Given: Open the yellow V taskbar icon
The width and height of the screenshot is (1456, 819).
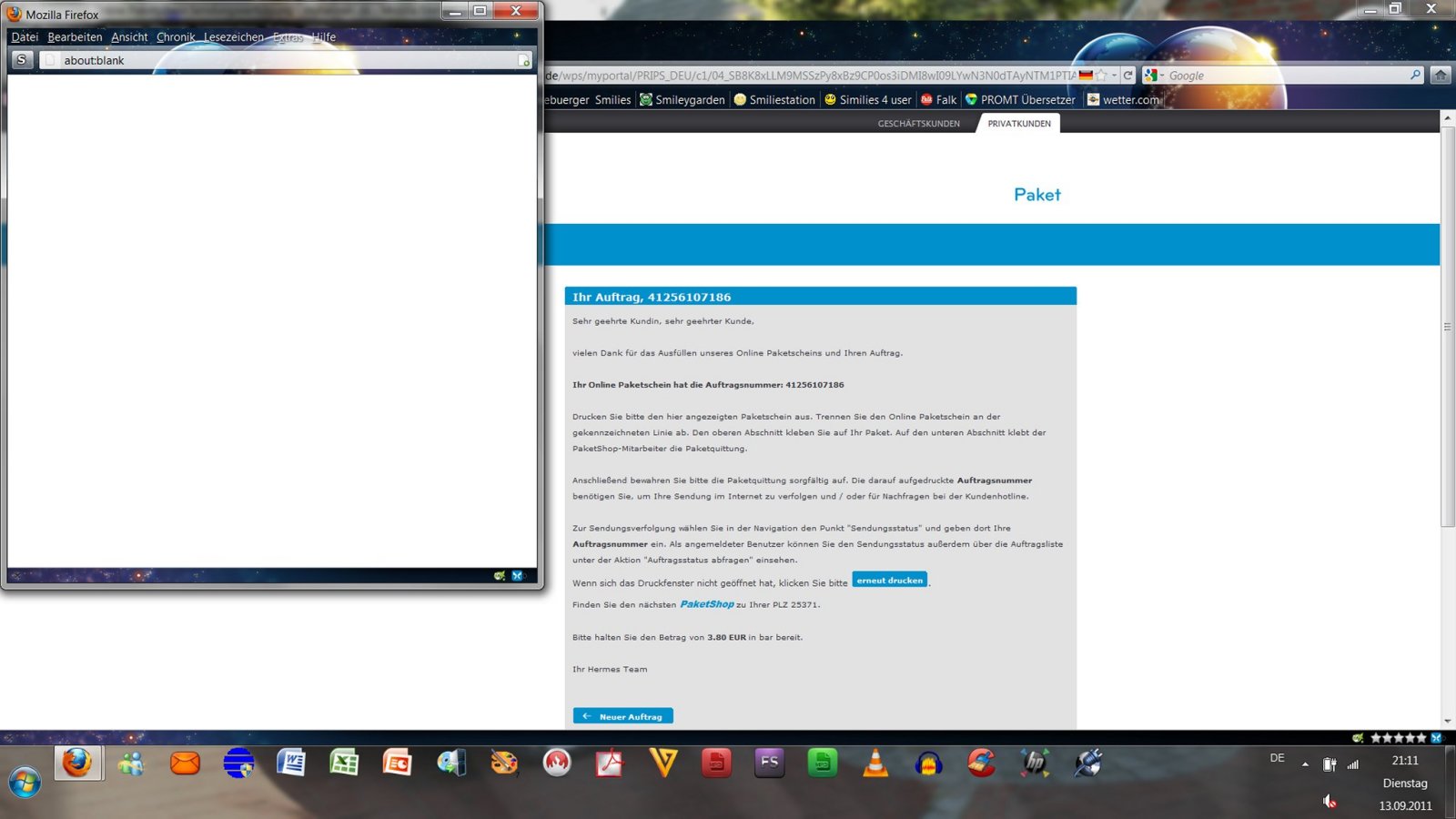Looking at the screenshot, I should 663,763.
